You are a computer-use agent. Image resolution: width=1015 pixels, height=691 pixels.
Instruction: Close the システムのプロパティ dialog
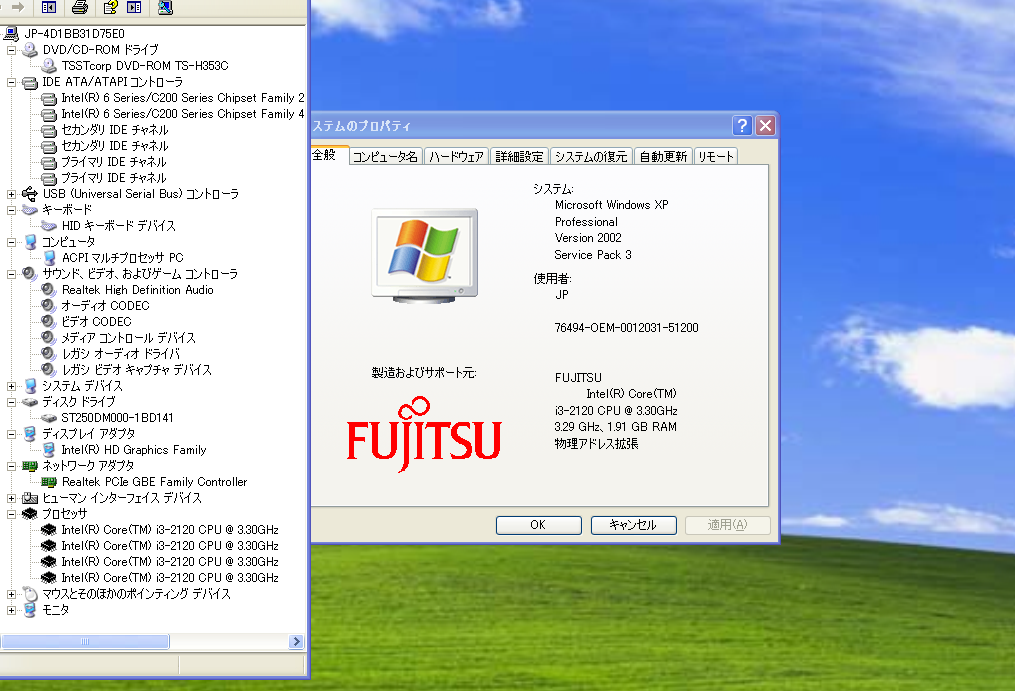tap(766, 125)
